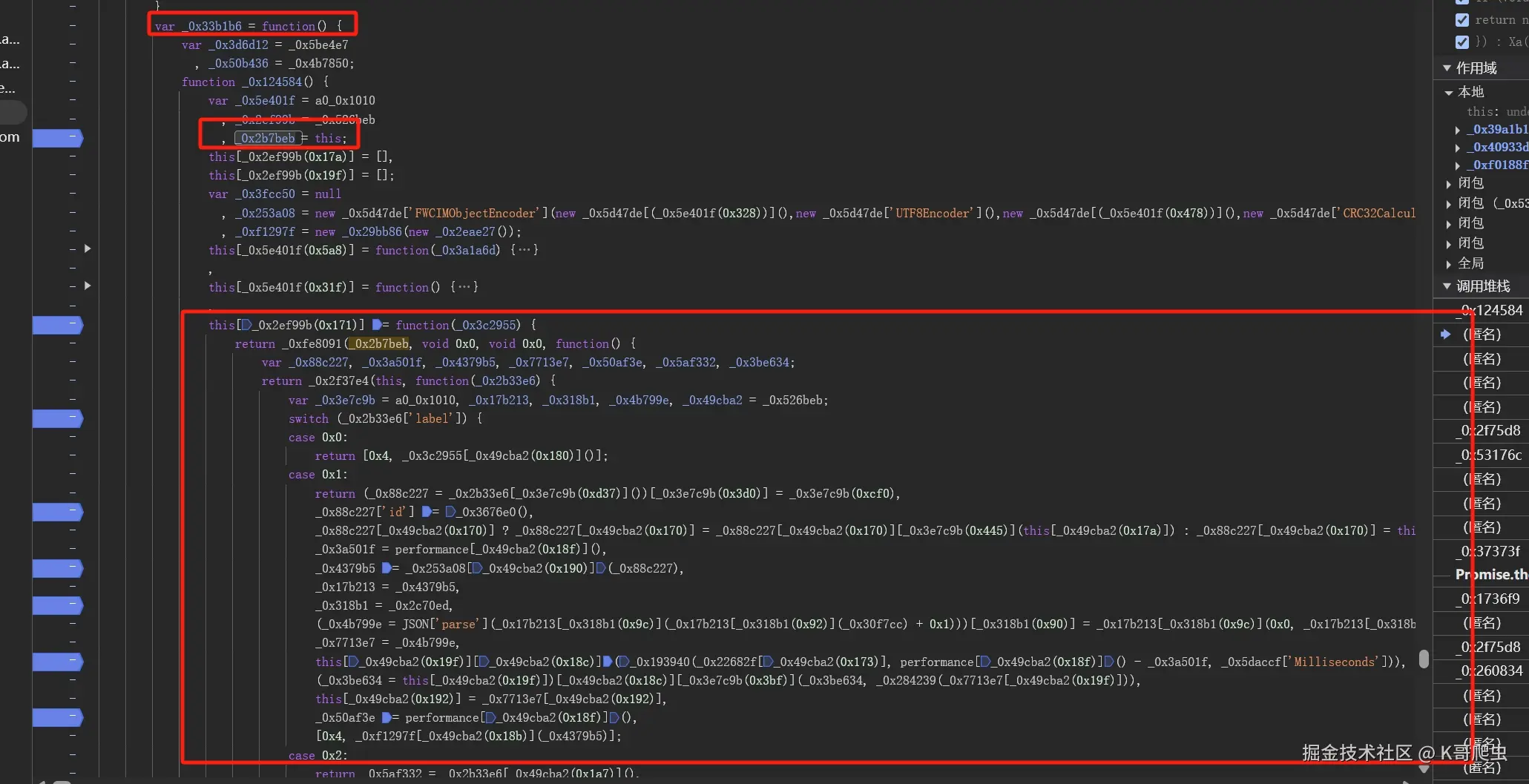Click the 'label' string in the switch statement

point(433,418)
